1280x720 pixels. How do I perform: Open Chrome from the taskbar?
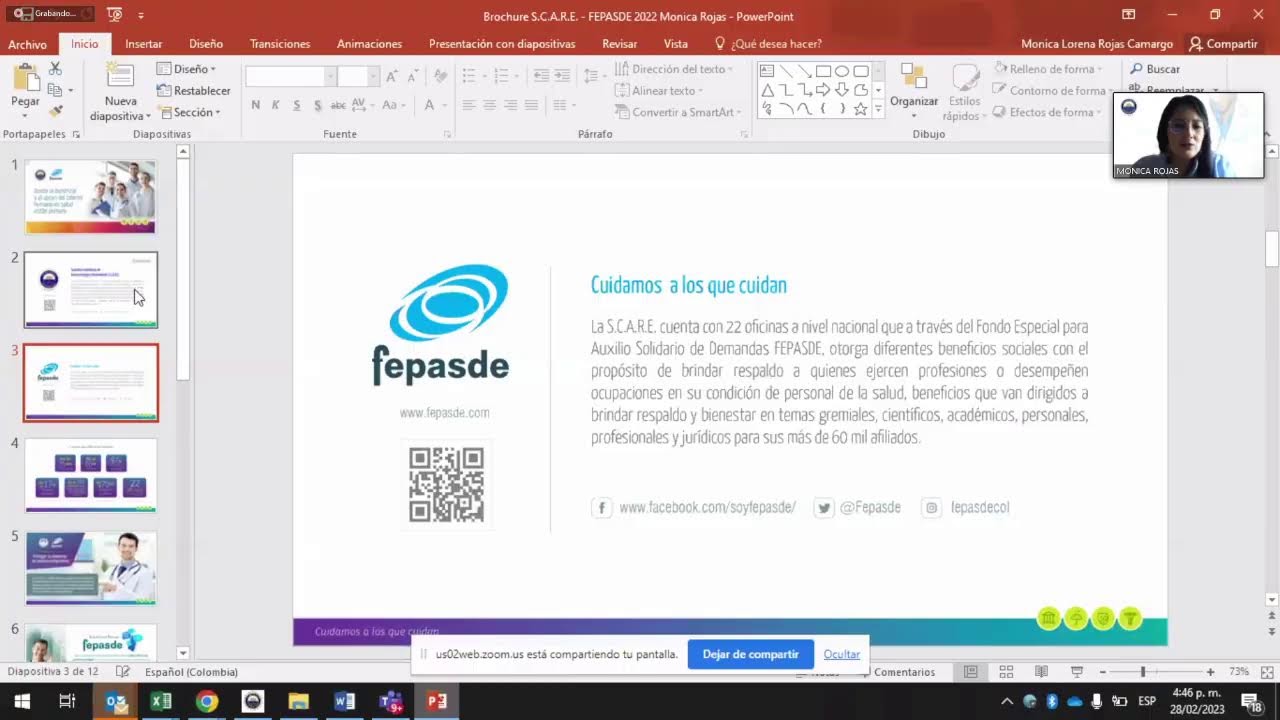[207, 701]
